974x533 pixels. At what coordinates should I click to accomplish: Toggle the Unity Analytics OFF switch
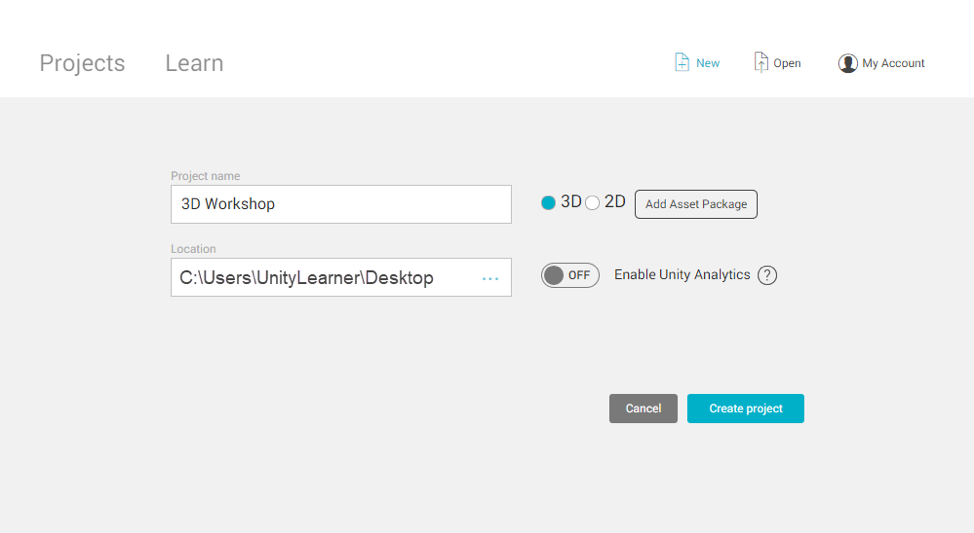coord(570,275)
